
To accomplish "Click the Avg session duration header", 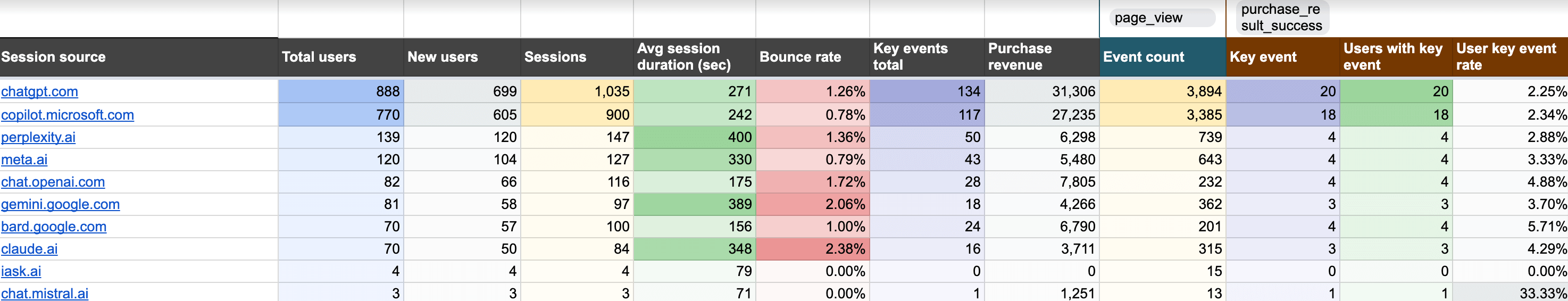I will click(695, 57).
